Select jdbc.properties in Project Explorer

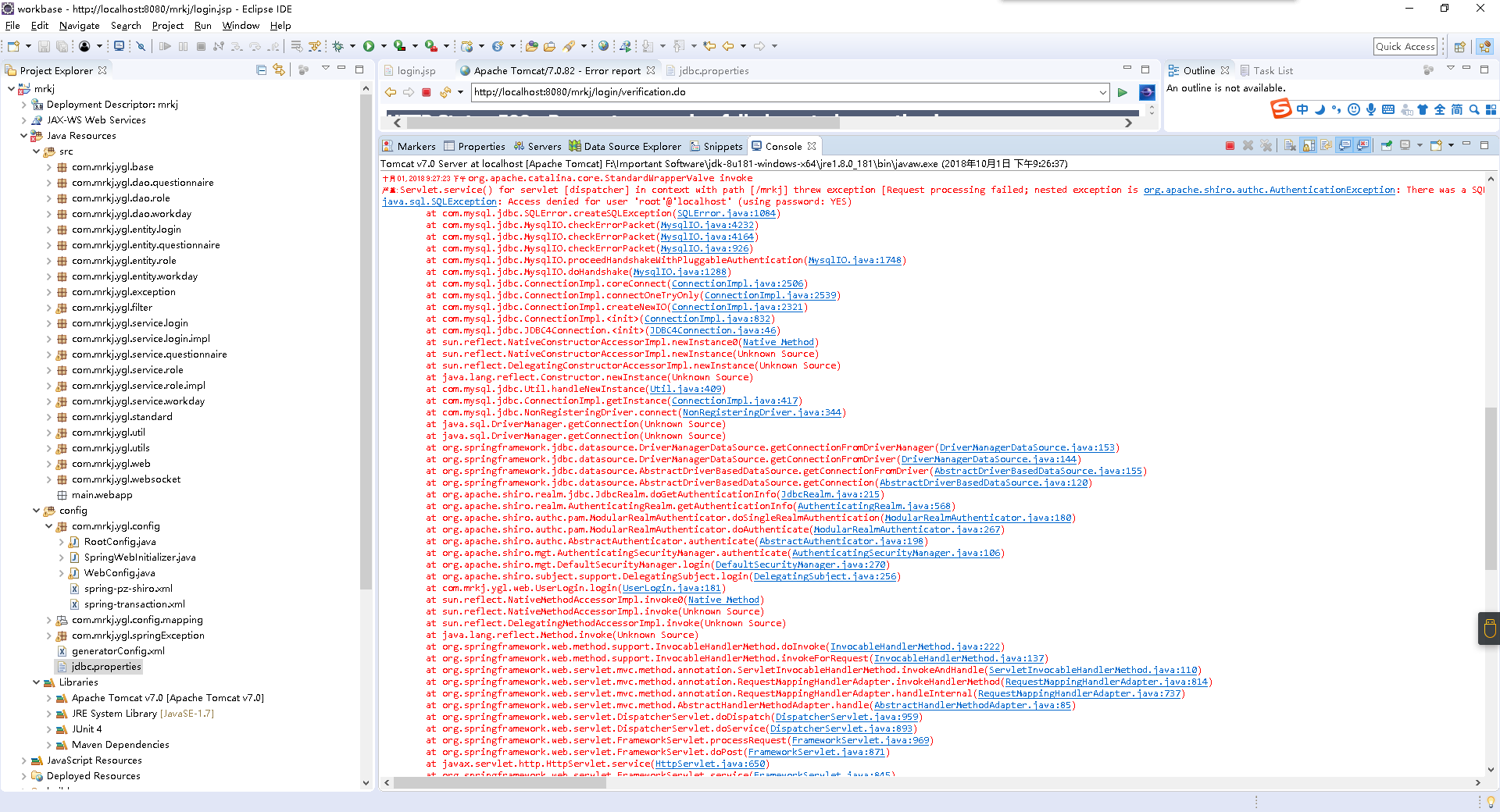coord(106,667)
